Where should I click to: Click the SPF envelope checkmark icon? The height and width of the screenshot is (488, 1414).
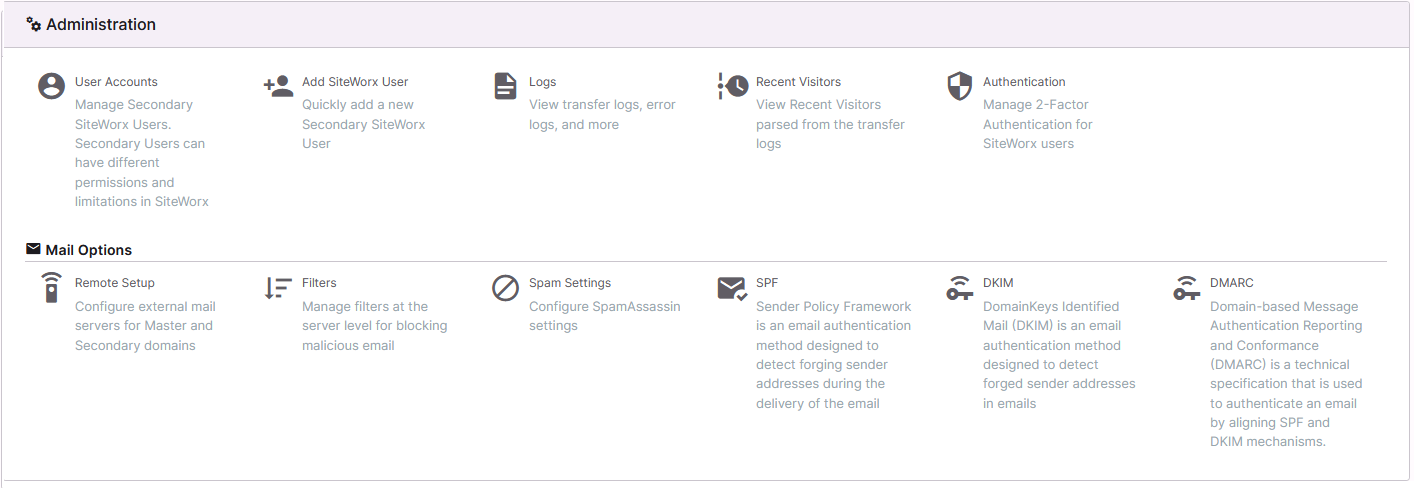[x=733, y=288]
